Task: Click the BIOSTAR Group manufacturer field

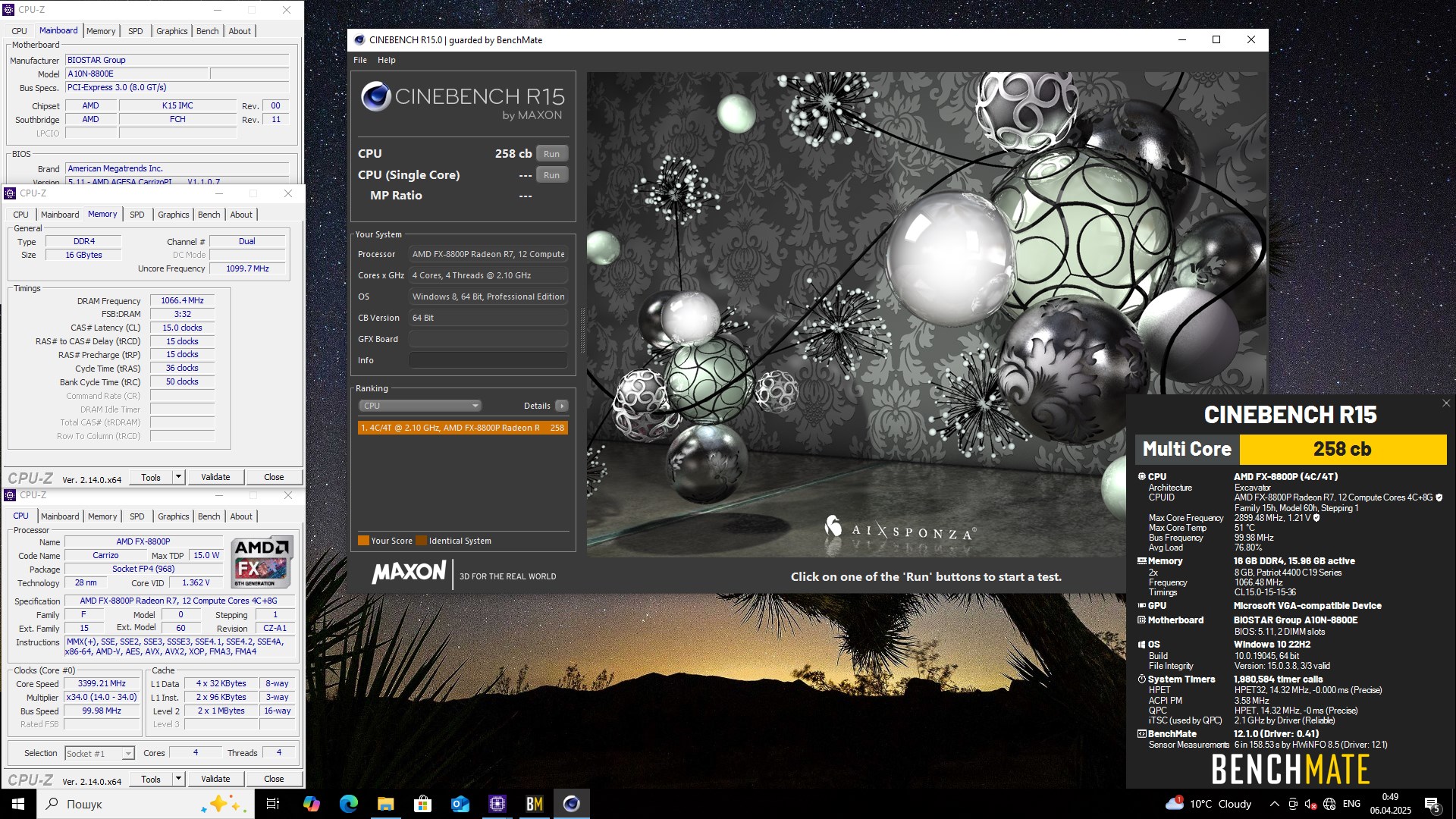Action: 177,60
